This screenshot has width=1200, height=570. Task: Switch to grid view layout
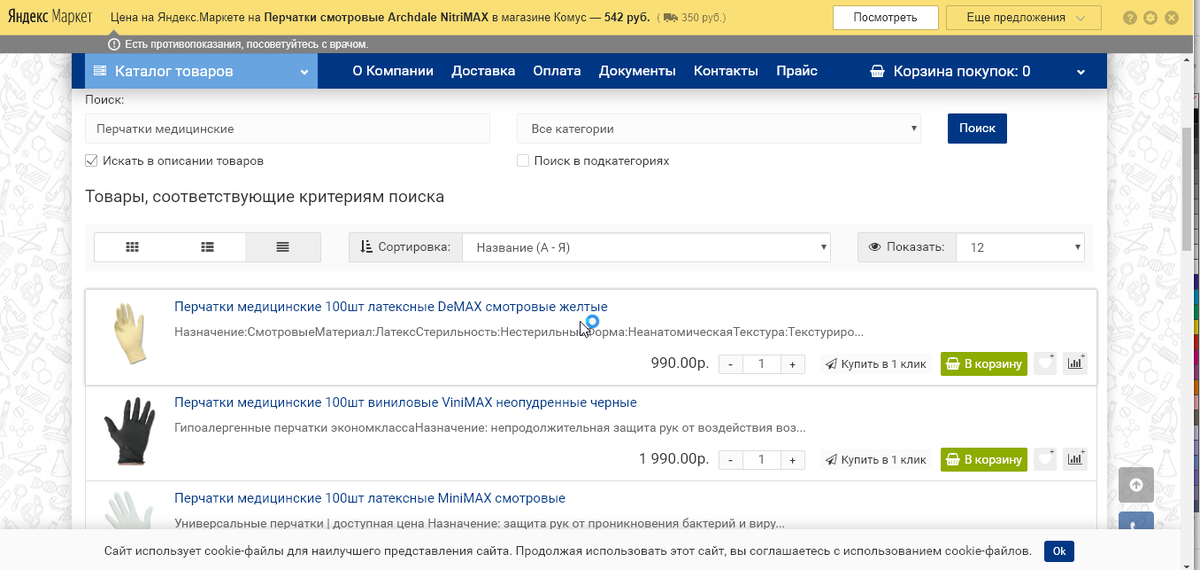[x=132, y=247]
